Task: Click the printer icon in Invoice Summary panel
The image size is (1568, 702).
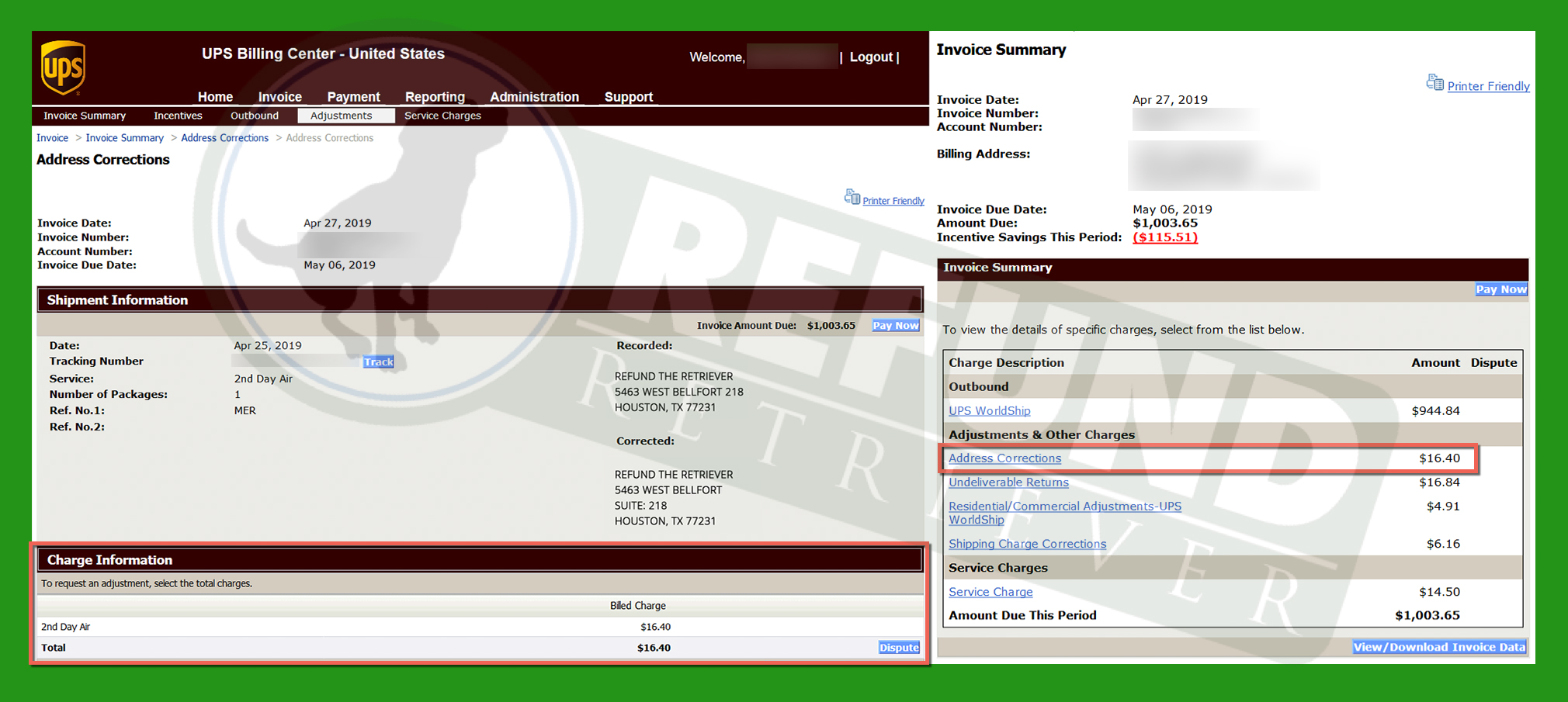Action: [1434, 82]
